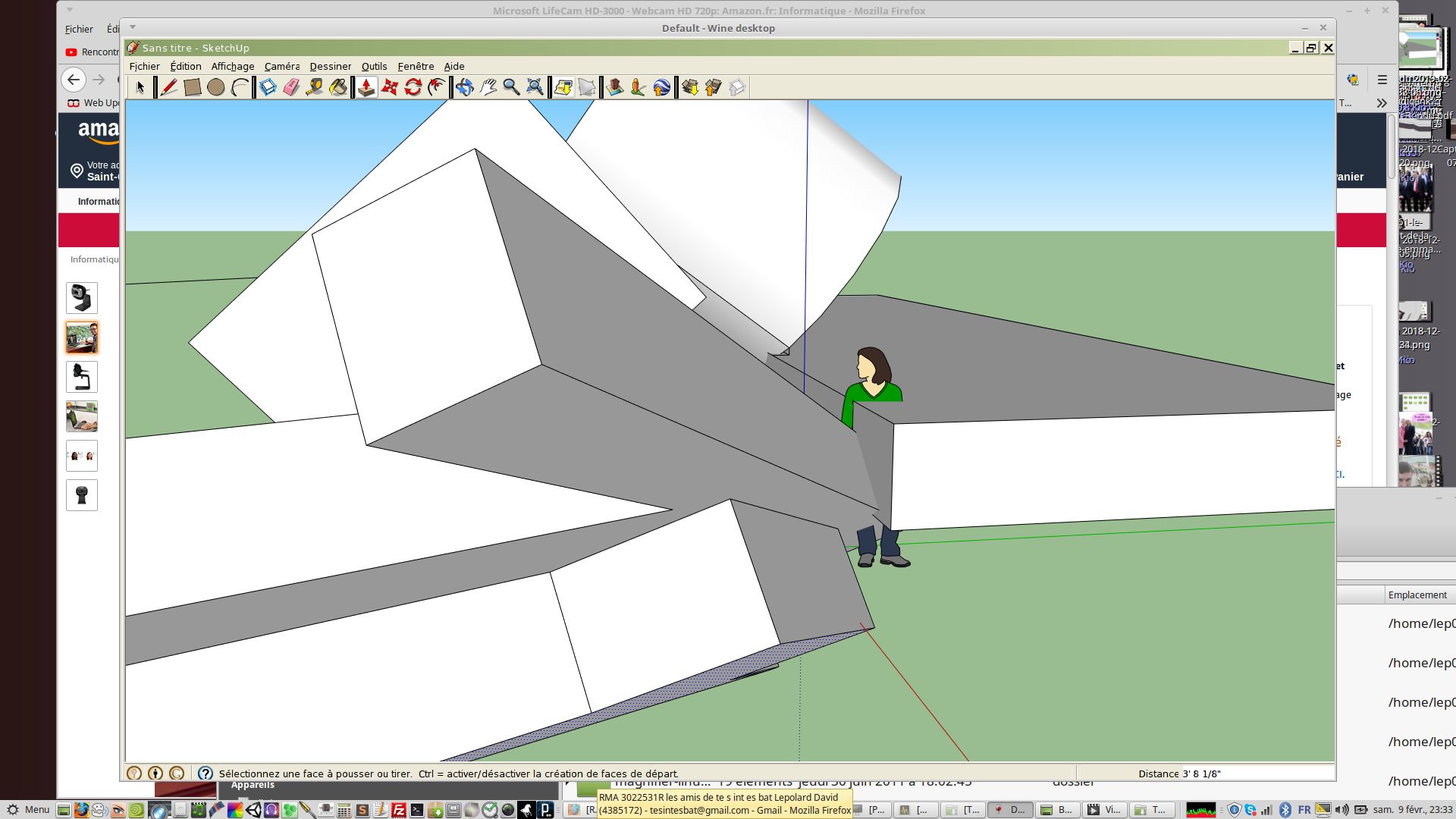
Task: Open the Firefox hamburger menu
Action: click(1382, 79)
